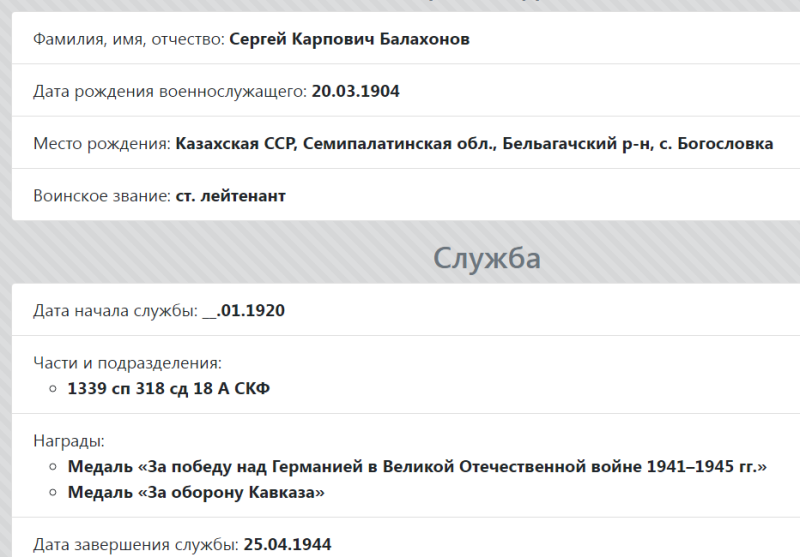Click the bullet beside the 1339 сп unit
The image size is (800, 557).
[x=53, y=389]
